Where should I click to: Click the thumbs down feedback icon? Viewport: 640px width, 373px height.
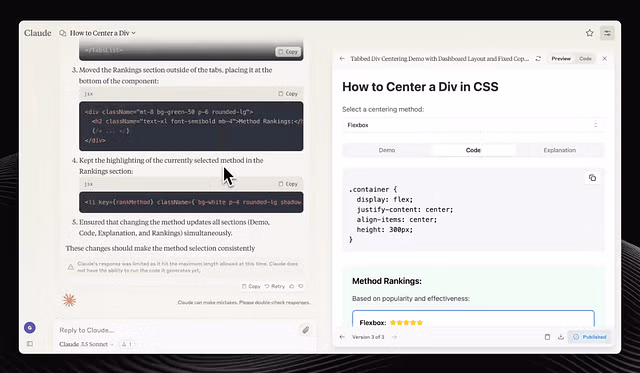point(301,286)
